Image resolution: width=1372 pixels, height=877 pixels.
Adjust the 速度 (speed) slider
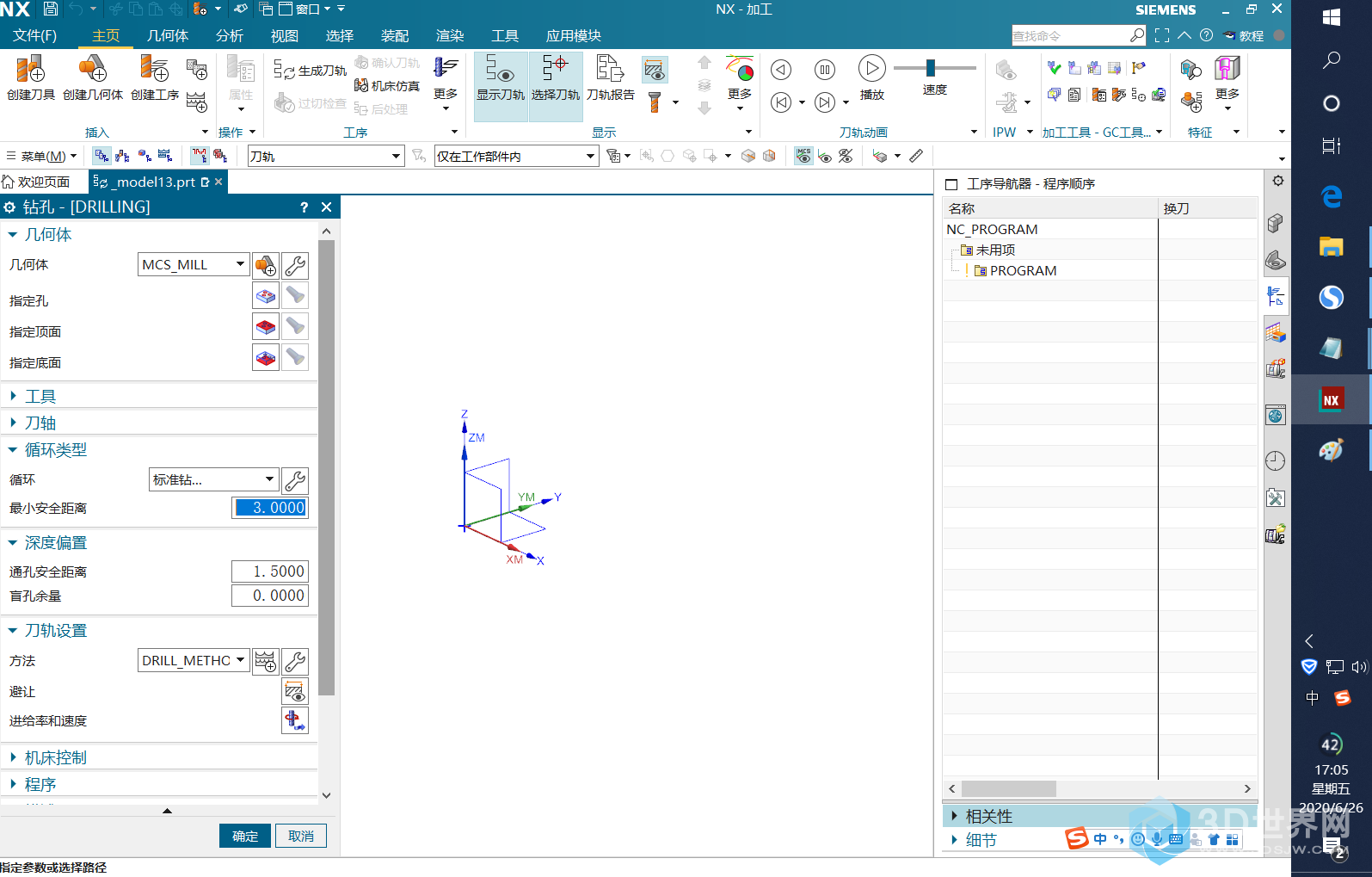coord(931,68)
